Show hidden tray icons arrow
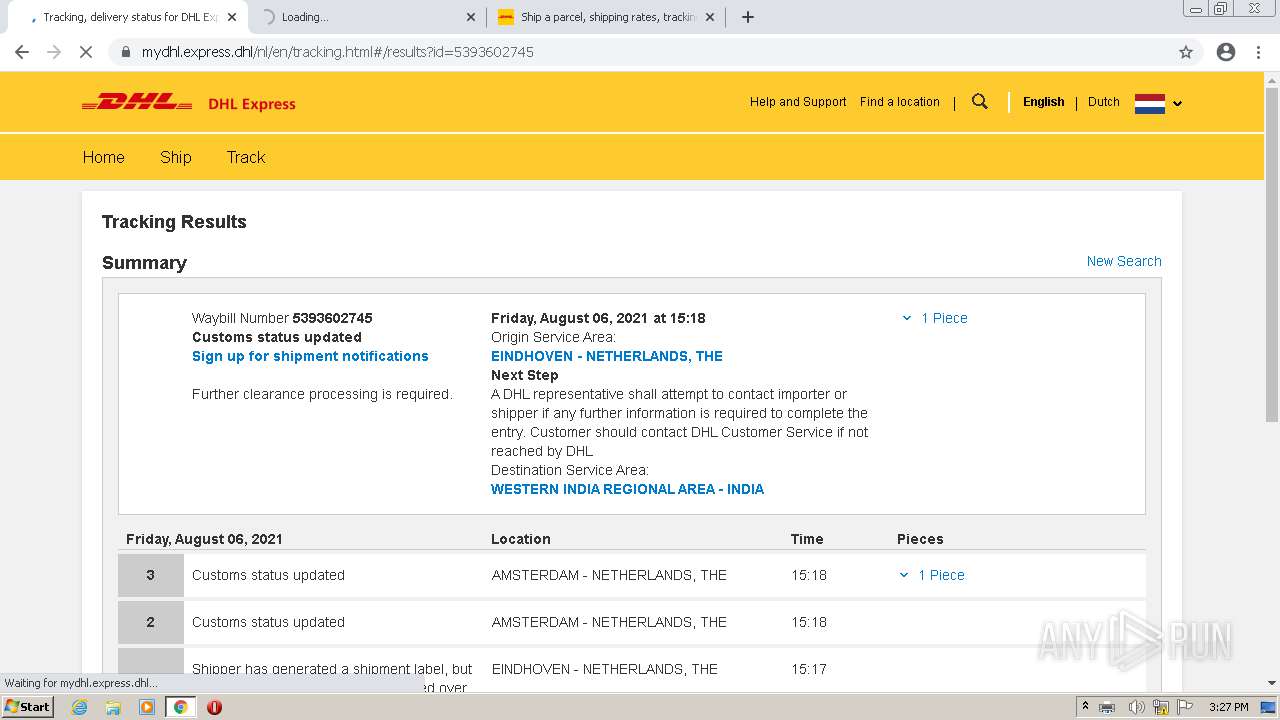This screenshot has width=1280, height=720. (1085, 707)
